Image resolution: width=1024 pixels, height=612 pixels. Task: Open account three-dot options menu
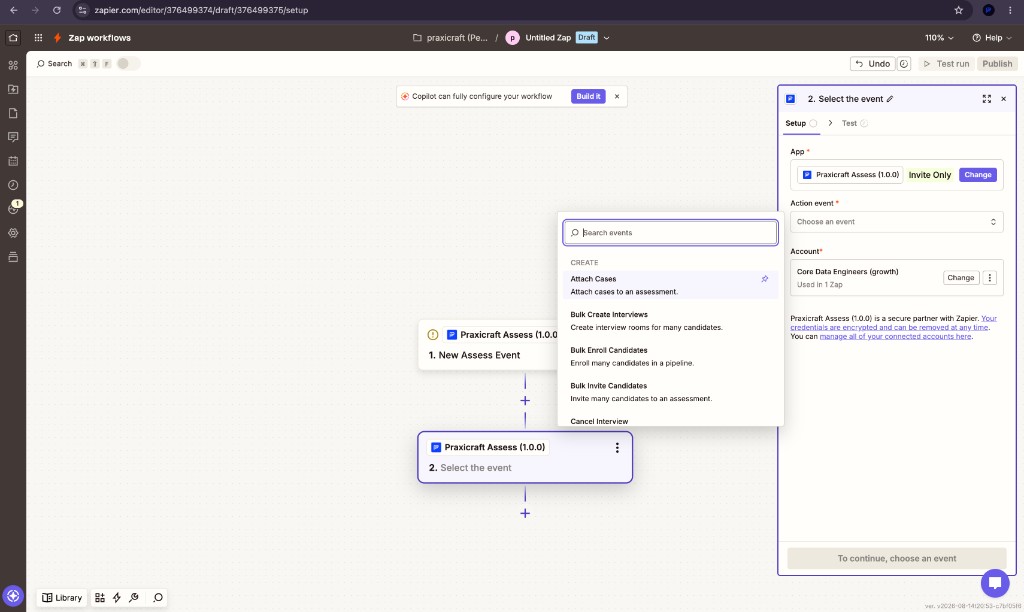(990, 278)
